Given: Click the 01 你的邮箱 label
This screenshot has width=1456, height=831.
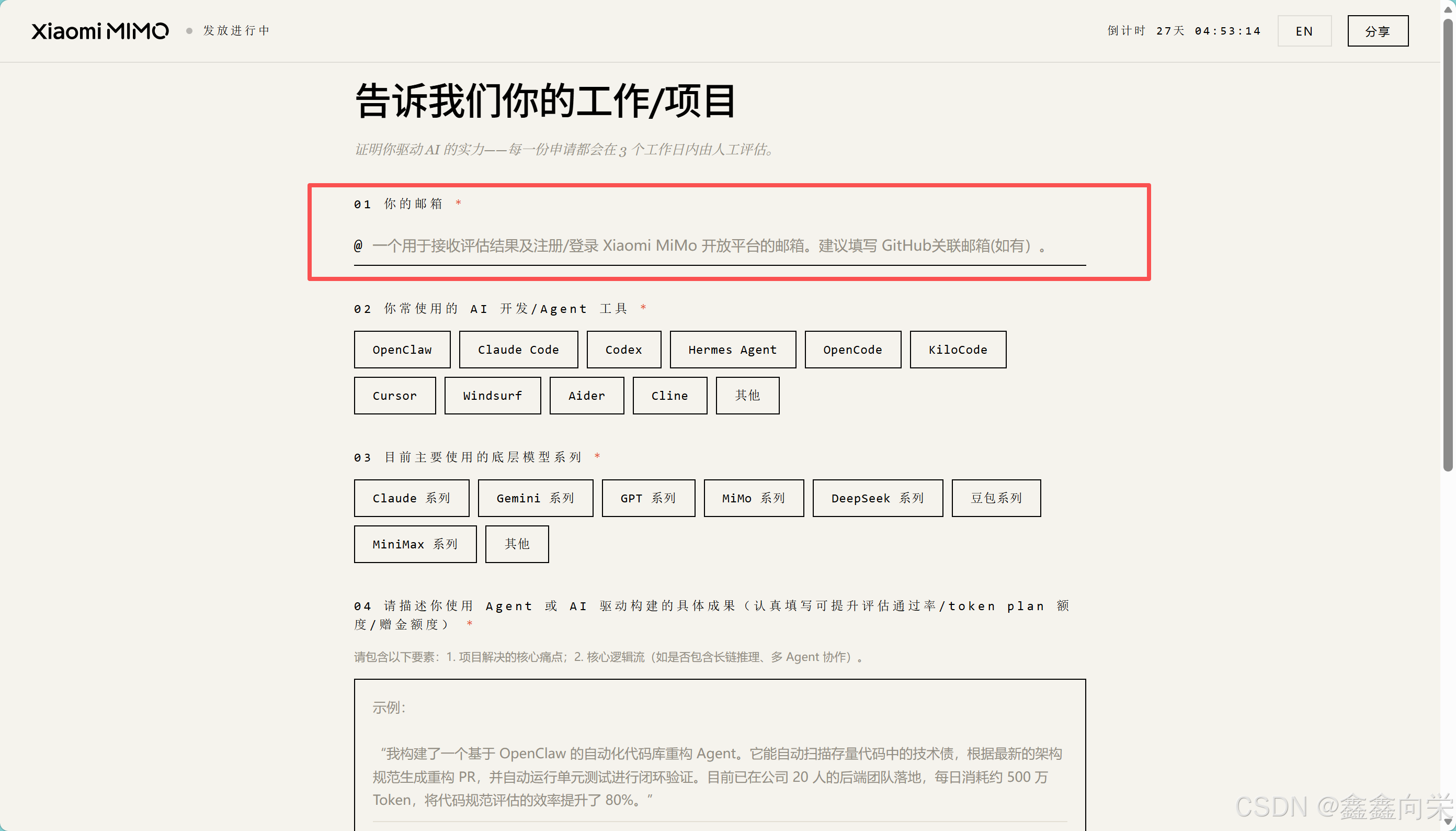Looking at the screenshot, I should click(x=407, y=204).
